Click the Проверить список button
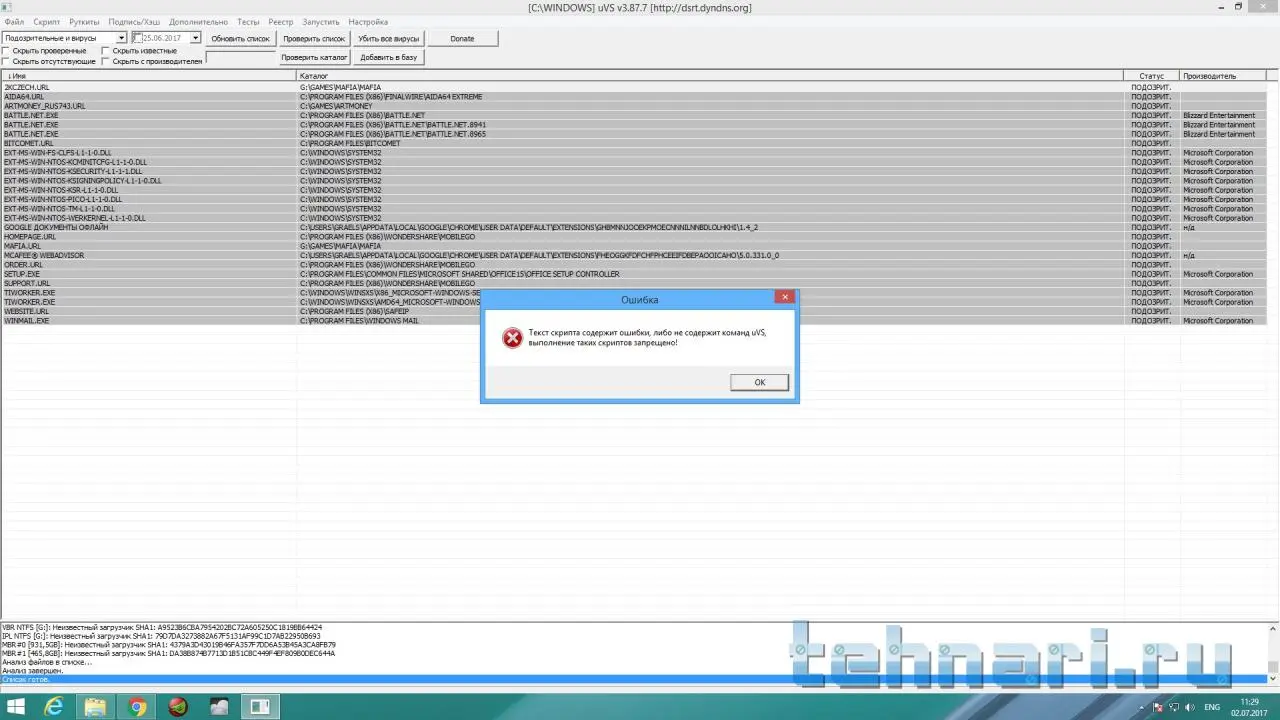Viewport: 1280px width, 720px height. pos(314,39)
